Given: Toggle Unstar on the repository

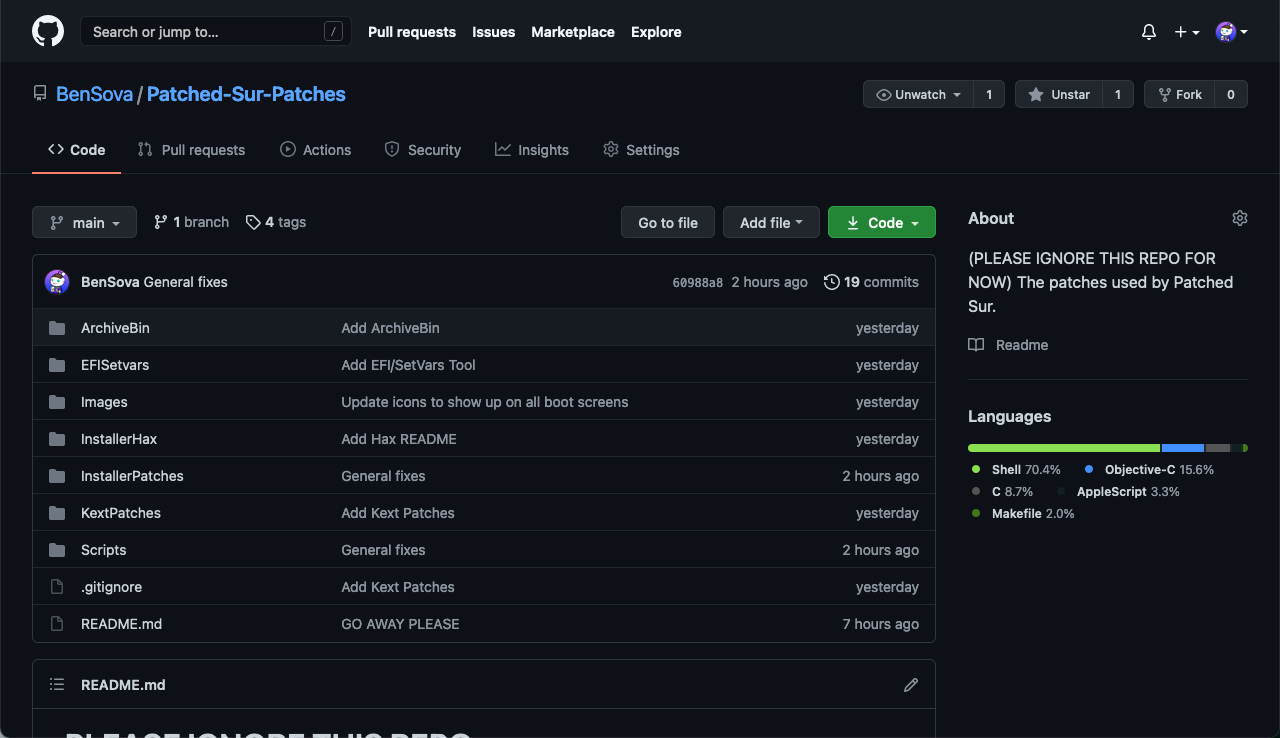Looking at the screenshot, I should pos(1059,94).
